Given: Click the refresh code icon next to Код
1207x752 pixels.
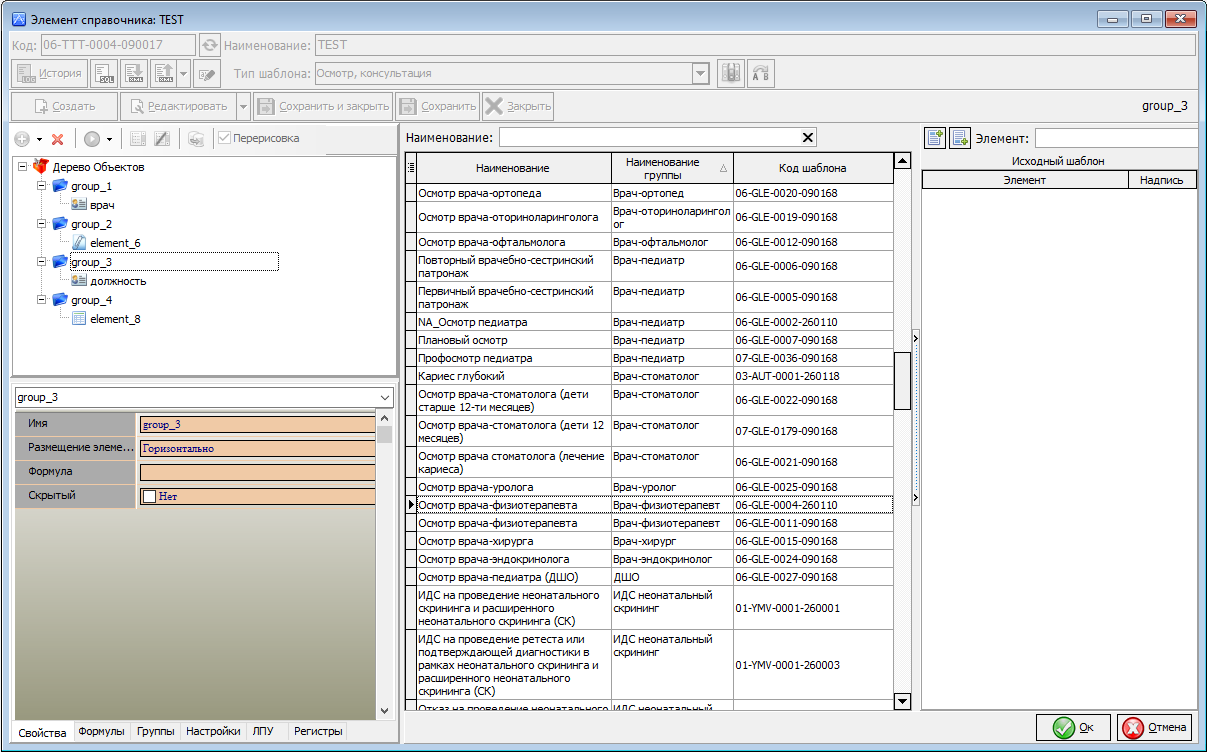Looking at the screenshot, I should pyautogui.click(x=209, y=45).
